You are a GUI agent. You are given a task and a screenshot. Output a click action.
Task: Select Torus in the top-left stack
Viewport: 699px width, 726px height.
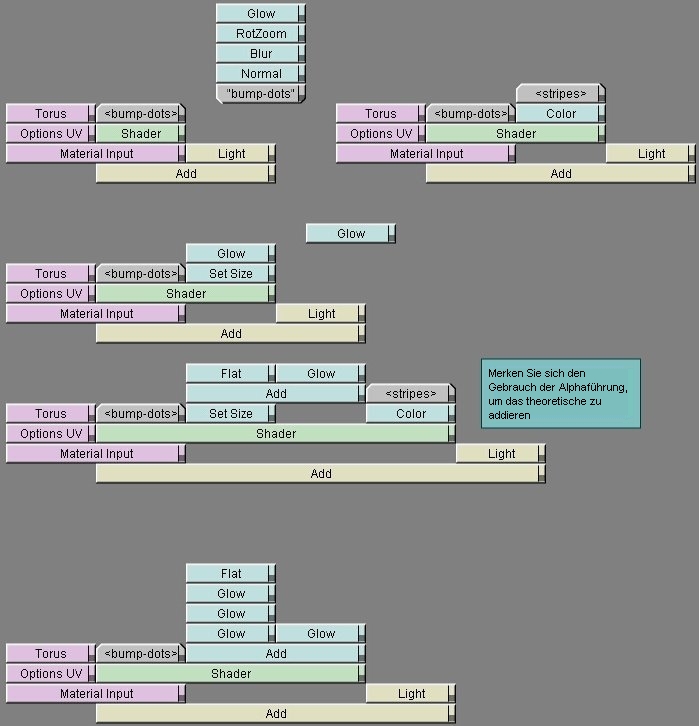tap(51, 113)
